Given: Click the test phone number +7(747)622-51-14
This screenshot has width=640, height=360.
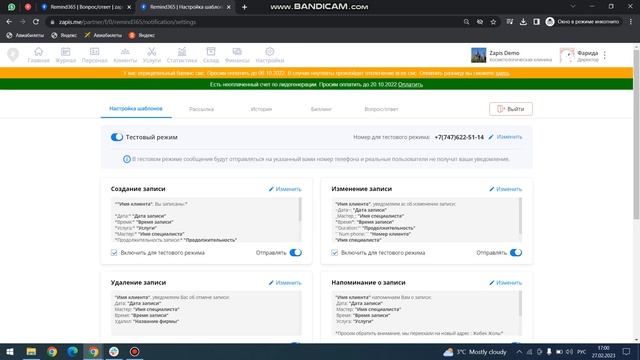Looking at the screenshot, I should click(459, 137).
